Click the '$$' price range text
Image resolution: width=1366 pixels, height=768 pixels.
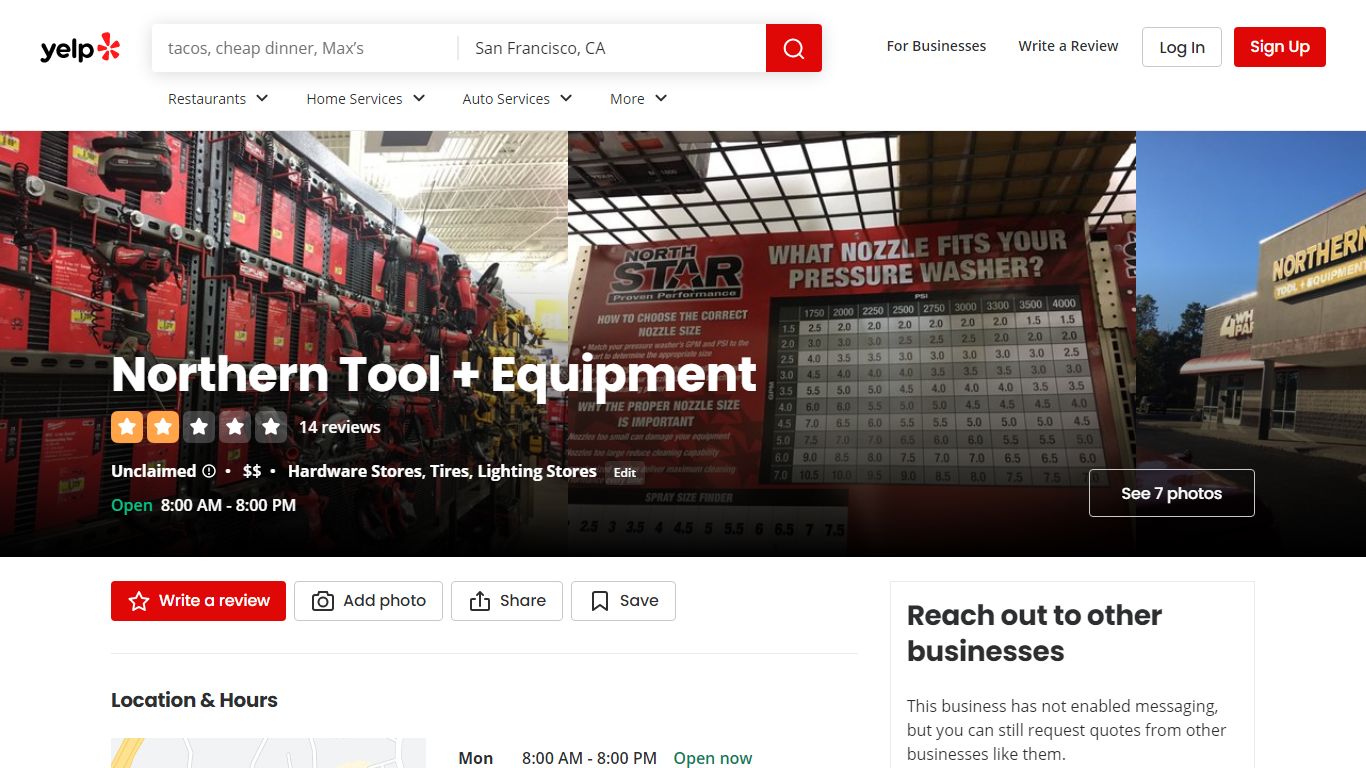[x=252, y=471]
